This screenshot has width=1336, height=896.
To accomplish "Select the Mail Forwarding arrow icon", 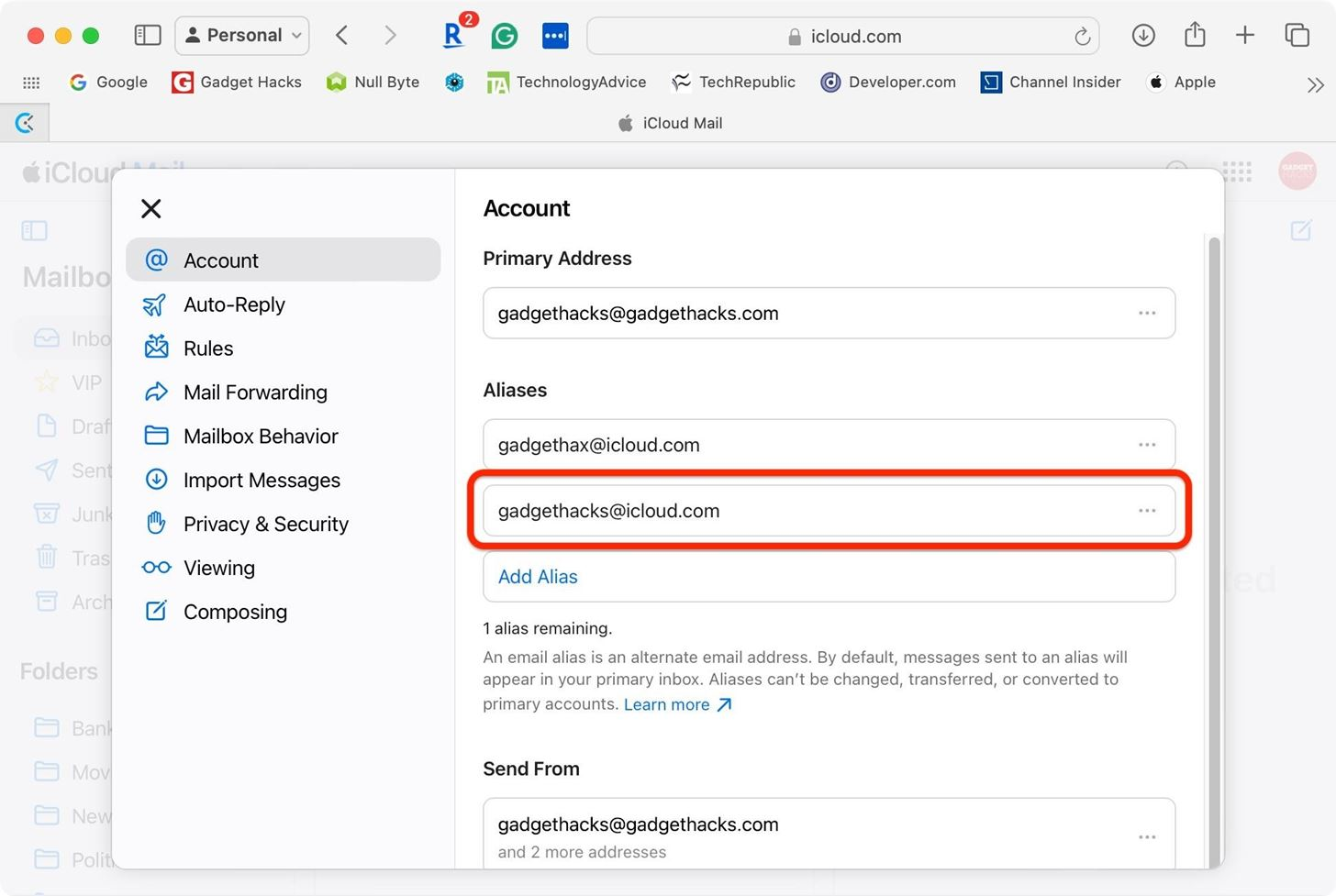I will (156, 392).
